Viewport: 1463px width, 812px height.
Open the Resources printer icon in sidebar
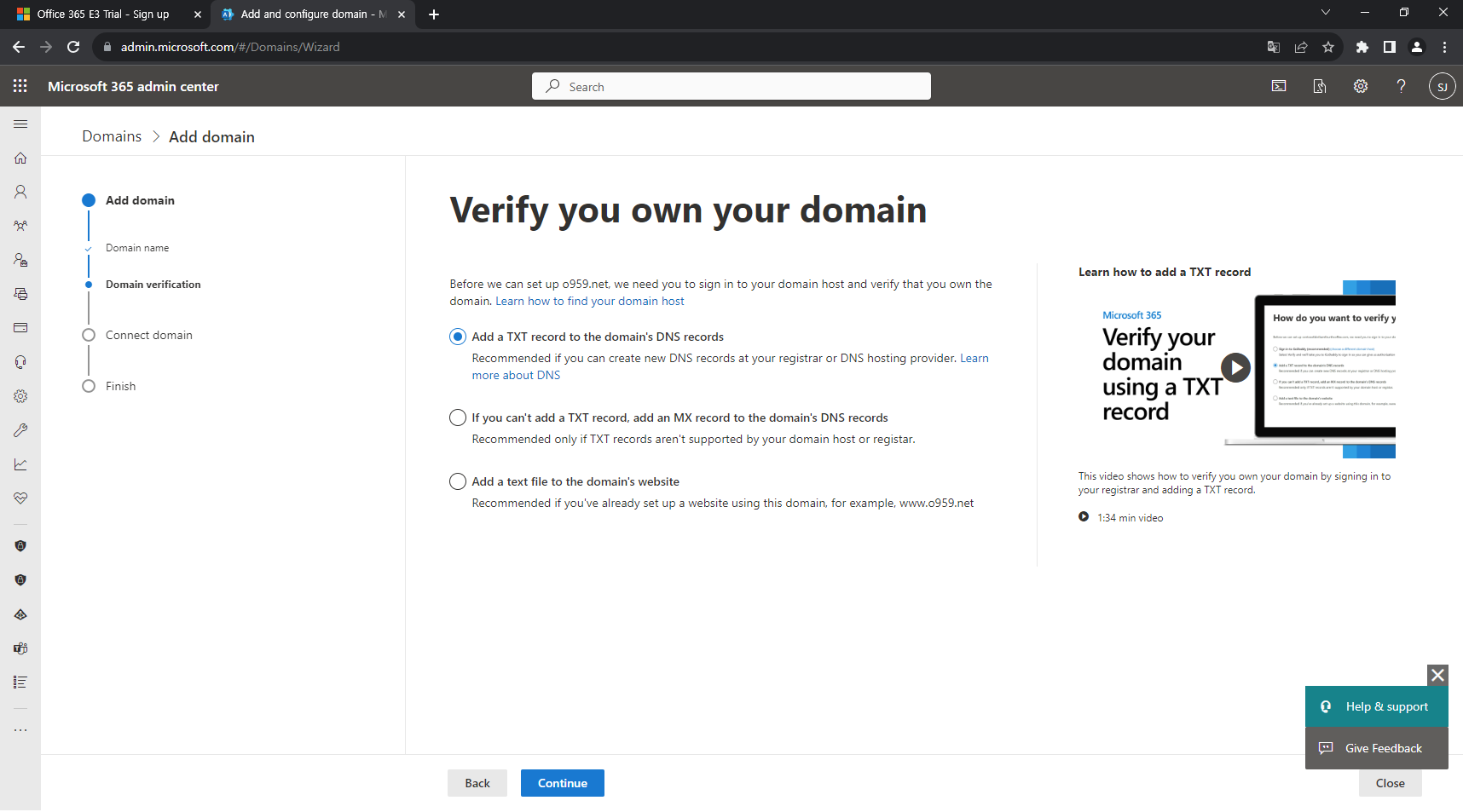pyautogui.click(x=20, y=294)
